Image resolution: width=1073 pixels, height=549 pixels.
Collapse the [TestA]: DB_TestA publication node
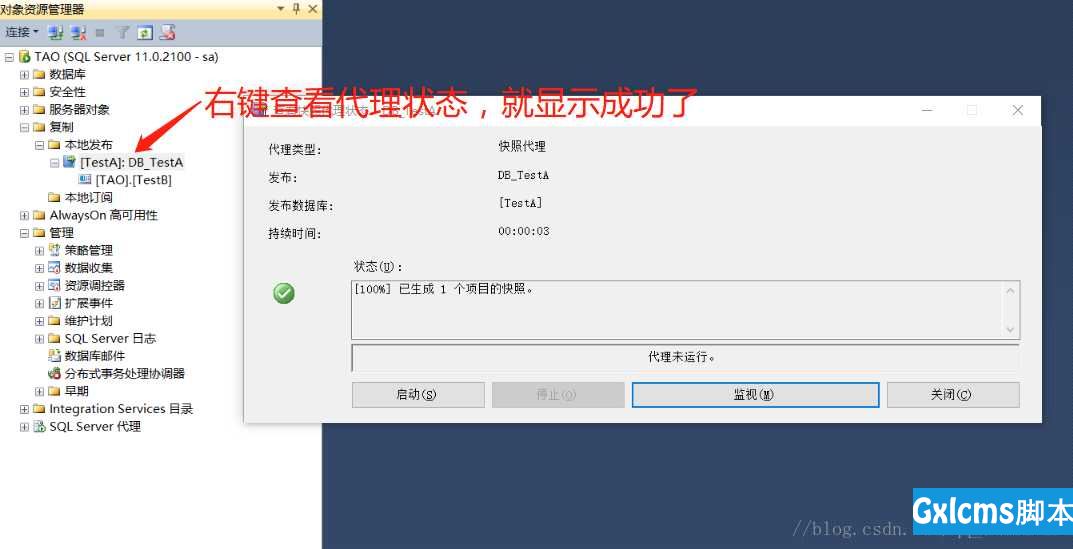pos(54,163)
